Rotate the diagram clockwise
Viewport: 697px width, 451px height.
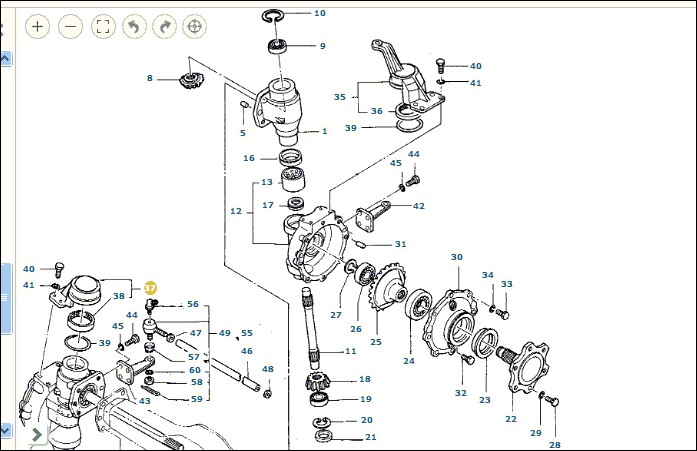164,27
